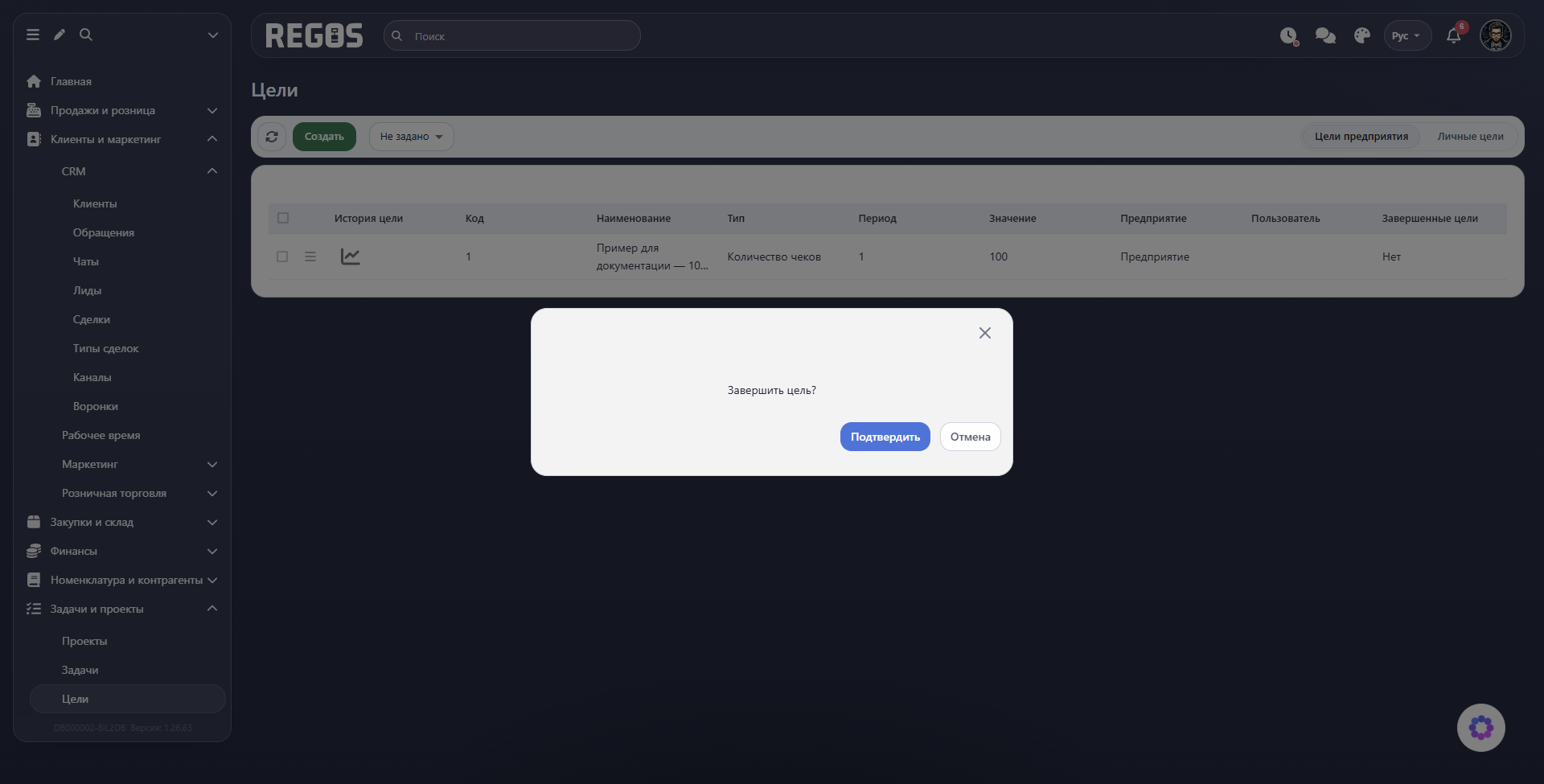Open the row menu hamburger icon
This screenshot has width=1544, height=784.
pyautogui.click(x=310, y=257)
